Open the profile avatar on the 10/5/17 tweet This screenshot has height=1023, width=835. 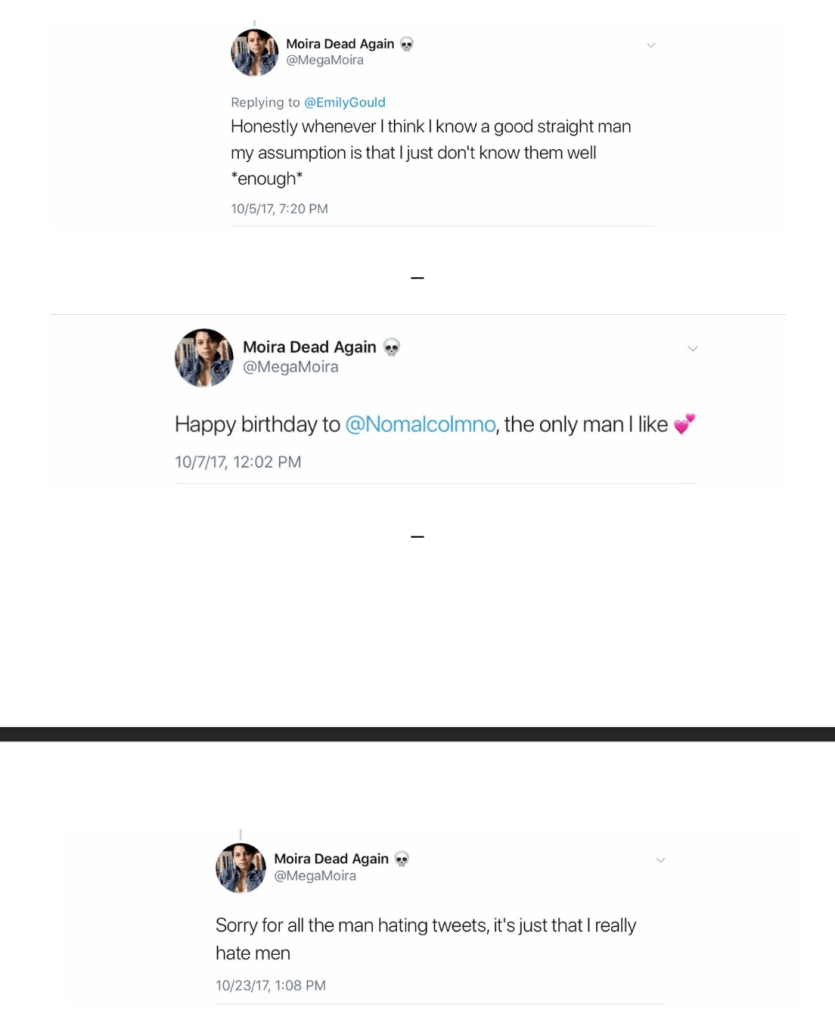pyautogui.click(x=255, y=53)
